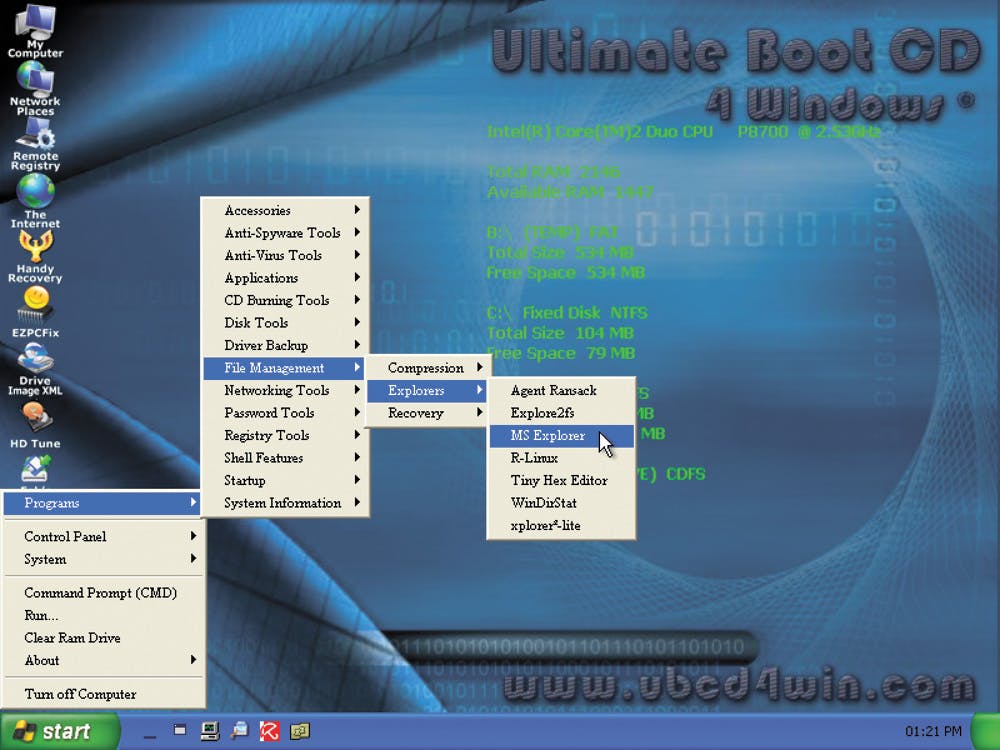The width and height of the screenshot is (1000, 750).
Task: Open the Startup submenu
Action: click(x=284, y=481)
